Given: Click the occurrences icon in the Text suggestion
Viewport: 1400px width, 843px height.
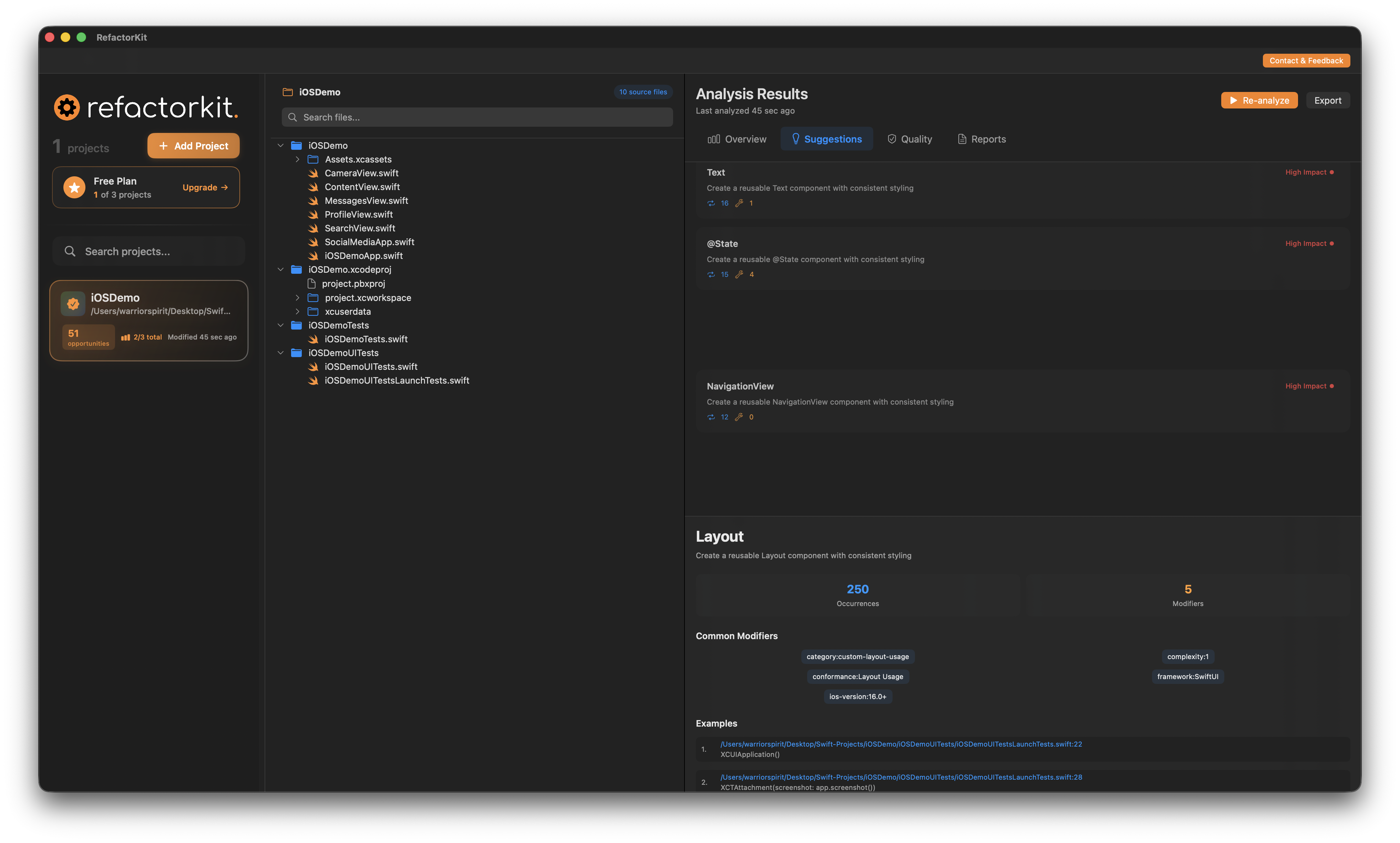Looking at the screenshot, I should coord(711,204).
